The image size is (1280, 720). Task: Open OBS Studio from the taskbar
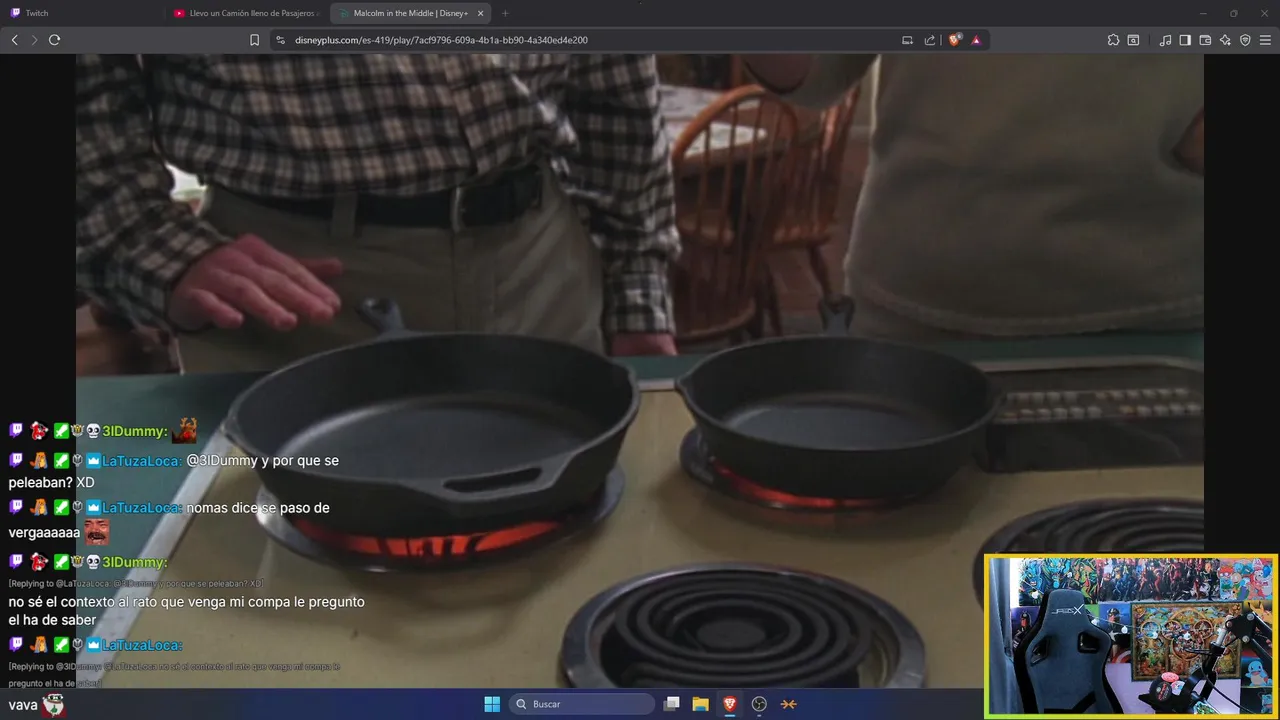click(x=759, y=704)
